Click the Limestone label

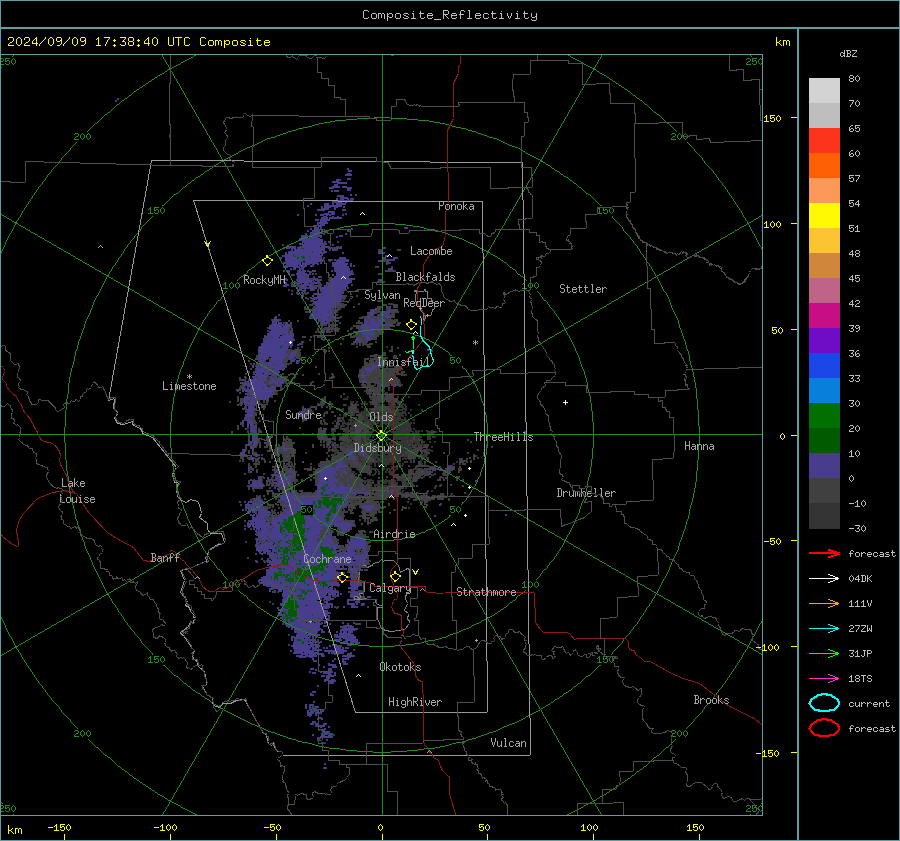189,386
